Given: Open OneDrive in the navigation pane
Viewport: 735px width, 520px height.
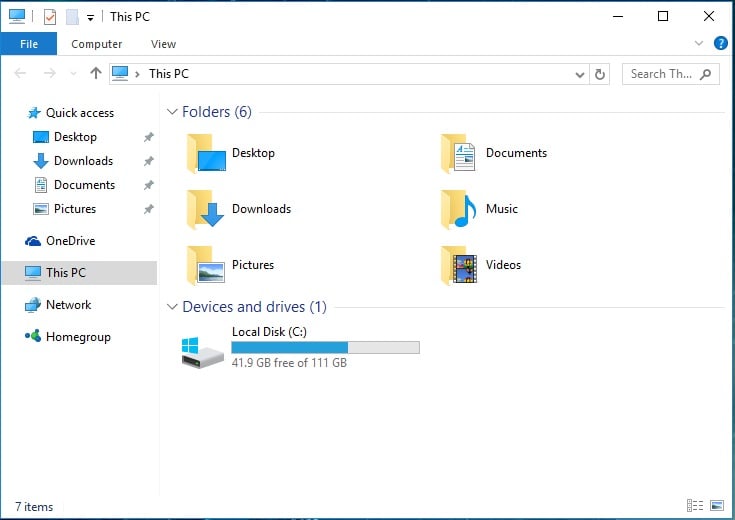Looking at the screenshot, I should click(60, 241).
